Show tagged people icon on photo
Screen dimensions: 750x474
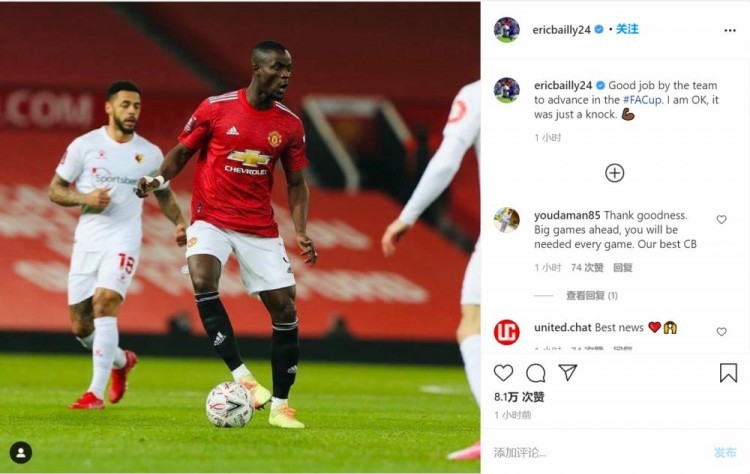coord(21,453)
